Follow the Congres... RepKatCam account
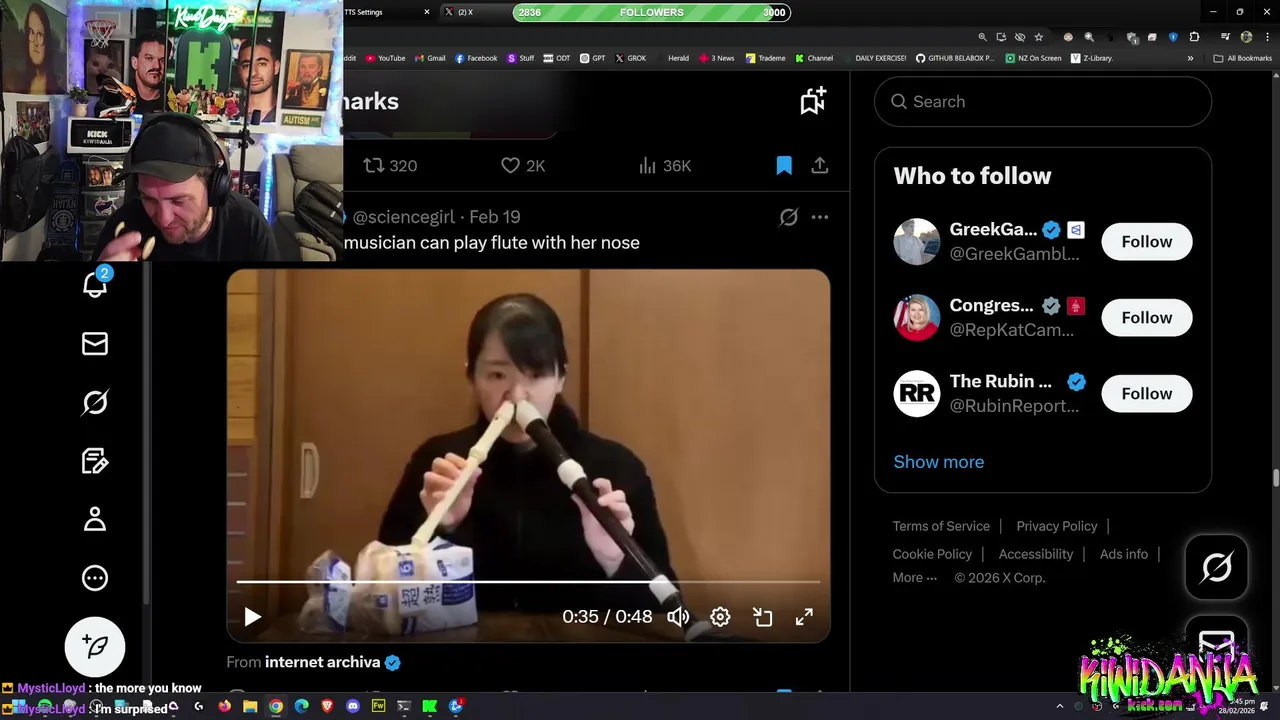The height and width of the screenshot is (720, 1280). (1147, 318)
